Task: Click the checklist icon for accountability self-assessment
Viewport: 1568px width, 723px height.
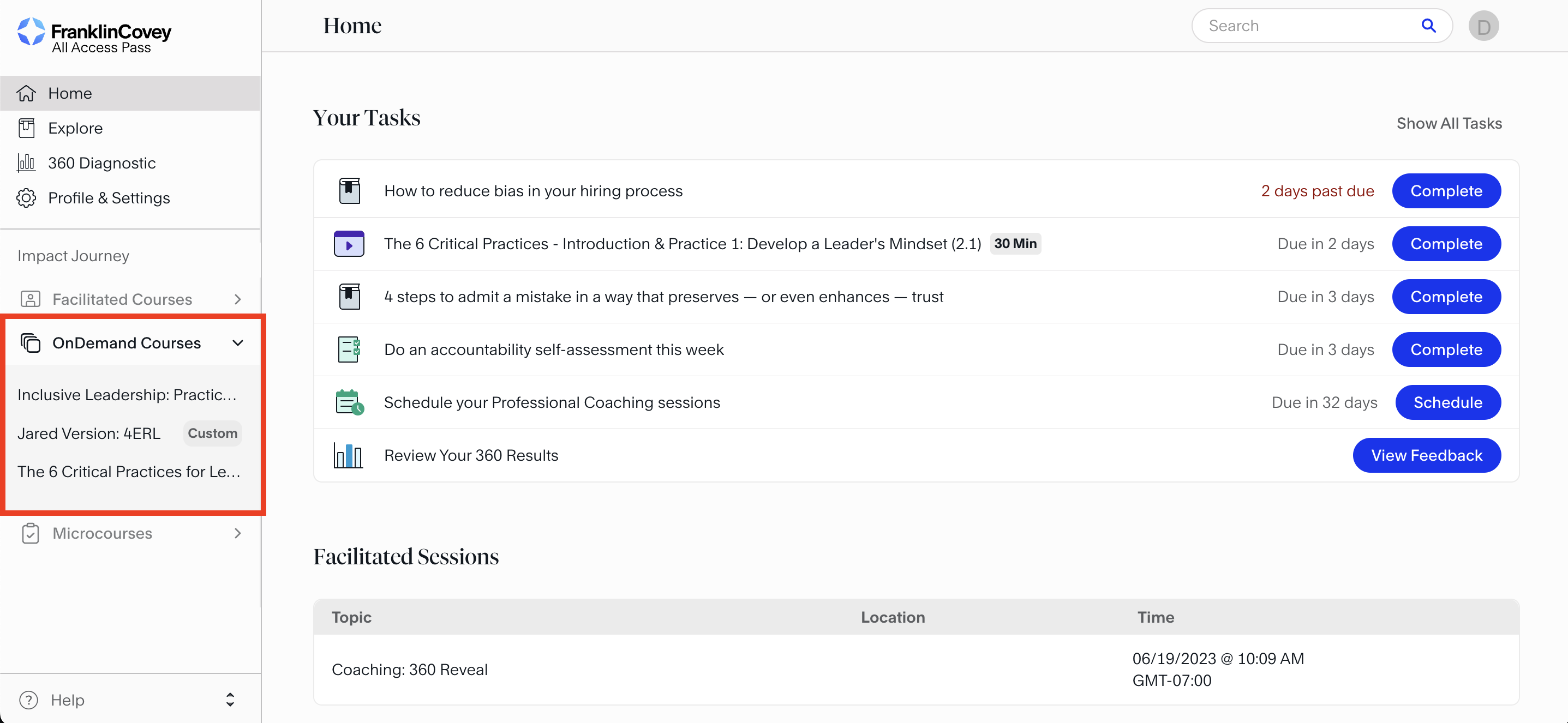Action: [349, 350]
